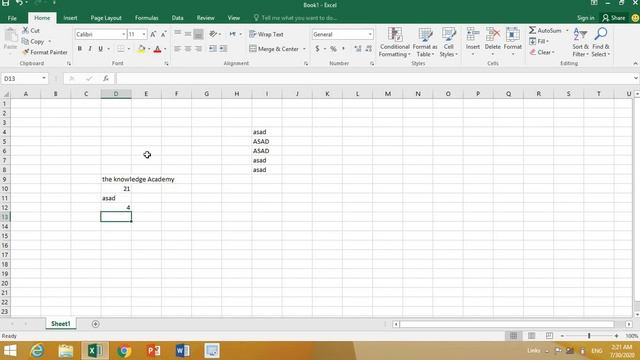This screenshot has height=360, width=640.
Task: Open PowerPoint from the taskbar
Action: tap(153, 351)
